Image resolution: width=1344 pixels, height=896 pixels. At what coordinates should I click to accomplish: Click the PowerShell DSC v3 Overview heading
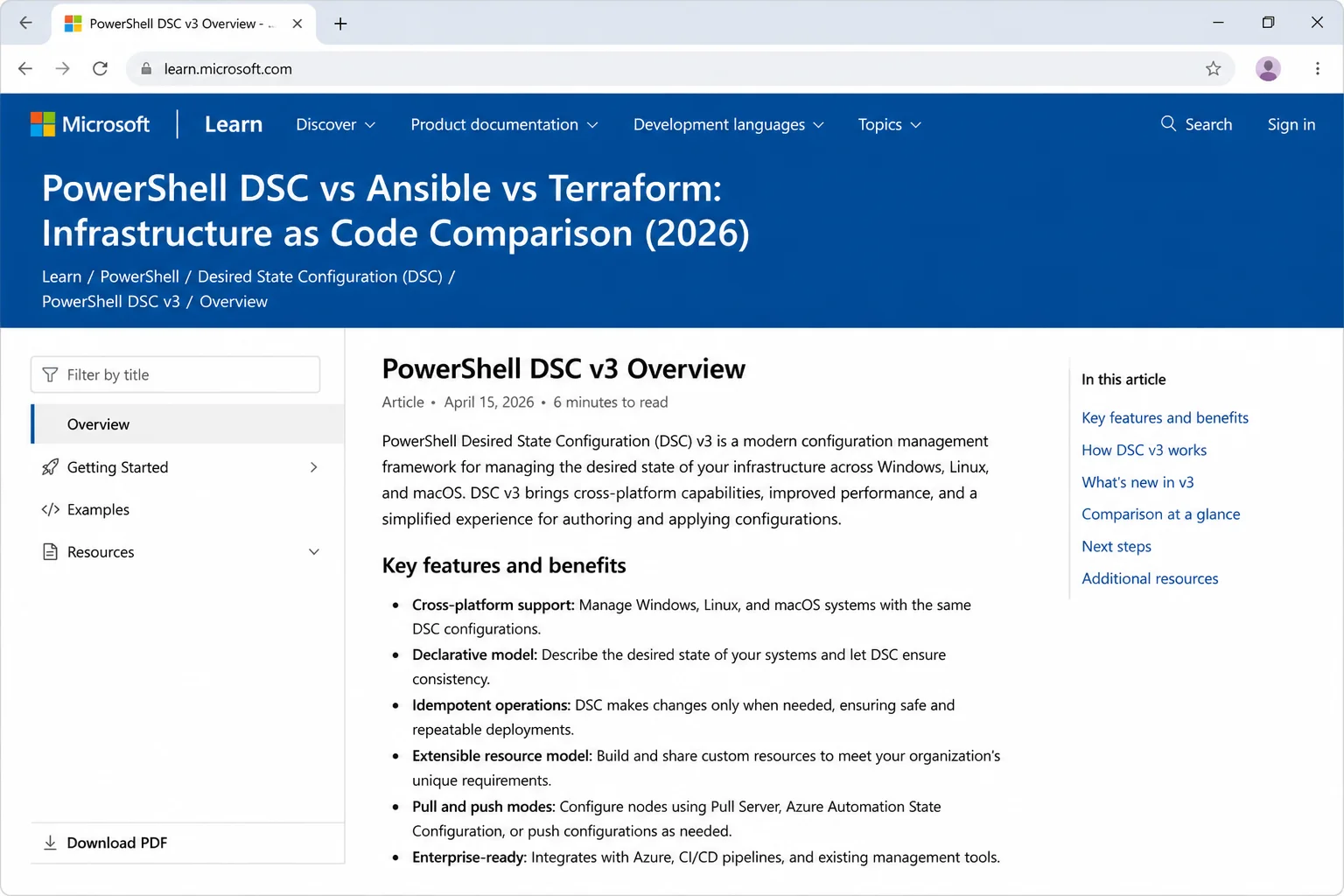coord(563,368)
